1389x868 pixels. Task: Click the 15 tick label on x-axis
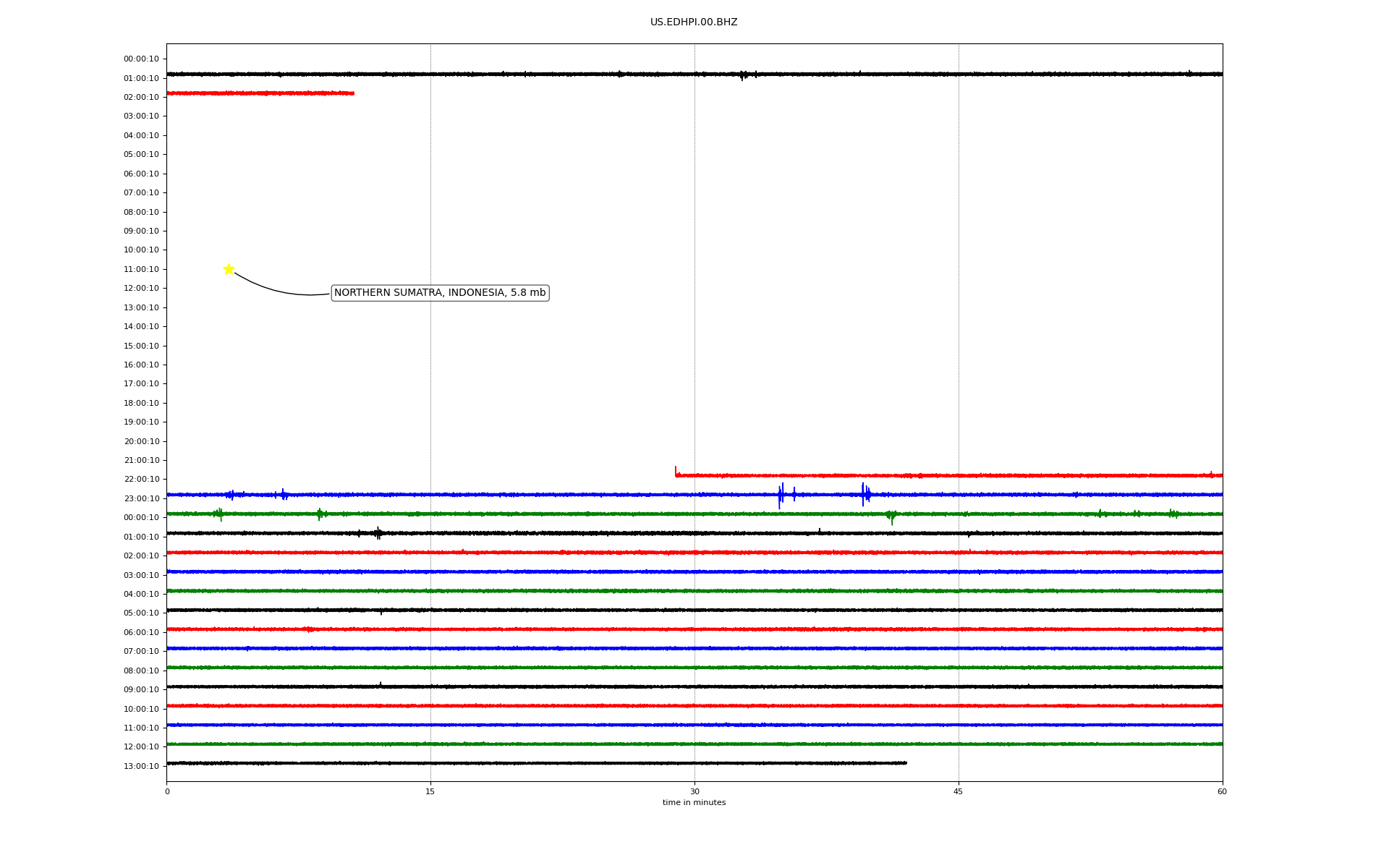[430, 791]
